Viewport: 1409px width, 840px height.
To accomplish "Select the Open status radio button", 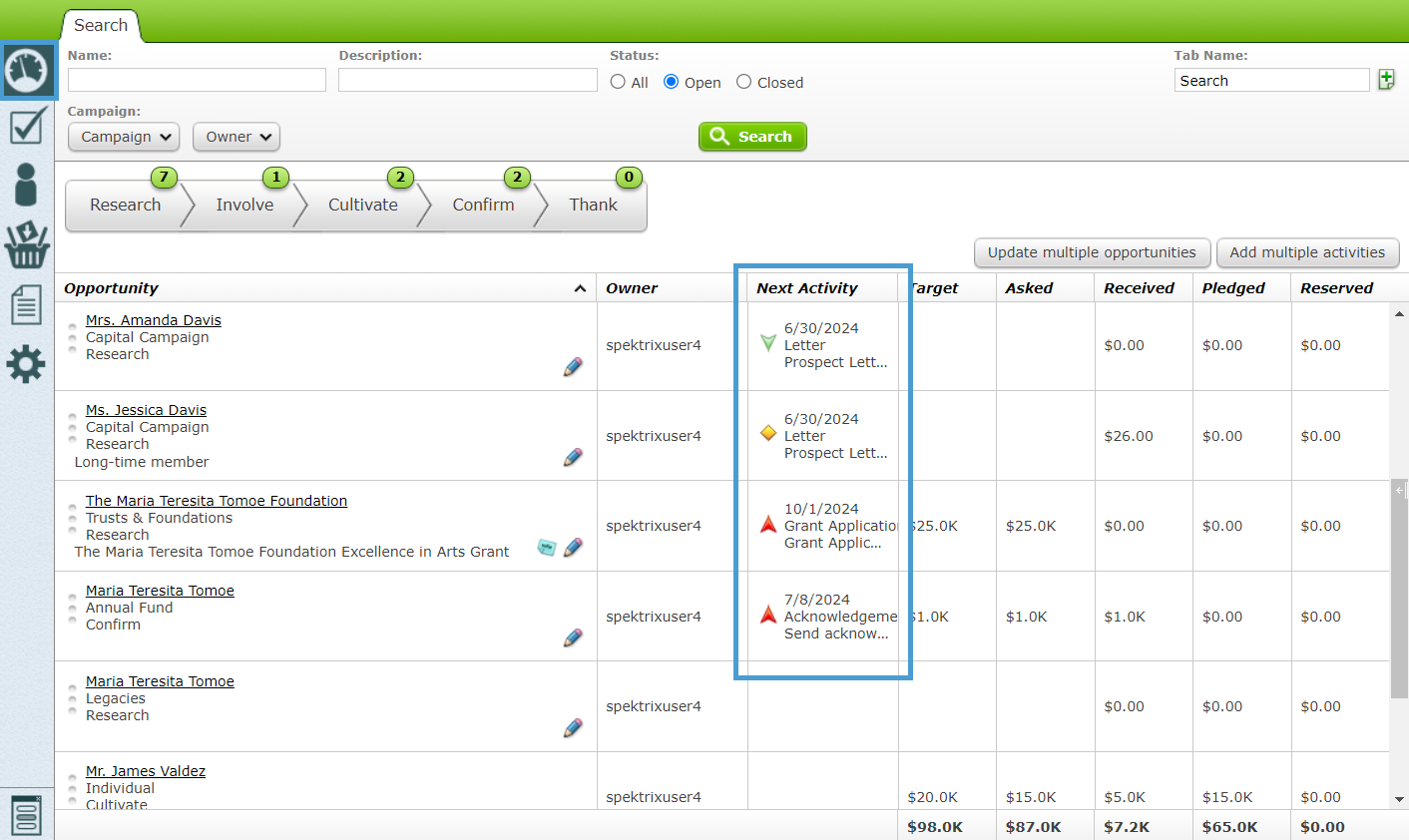I will click(x=672, y=82).
